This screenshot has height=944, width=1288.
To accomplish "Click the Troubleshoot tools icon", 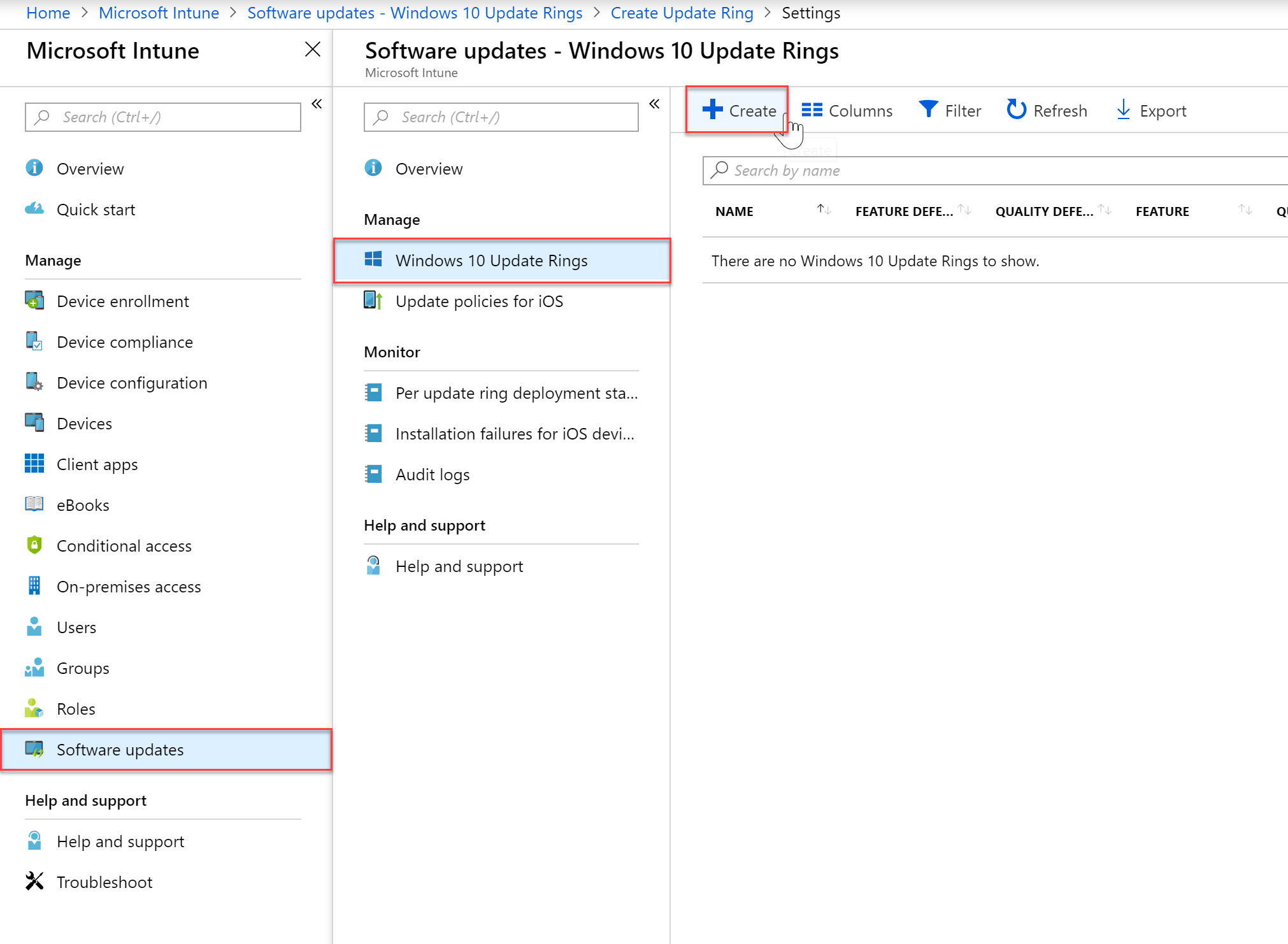I will tap(34, 882).
